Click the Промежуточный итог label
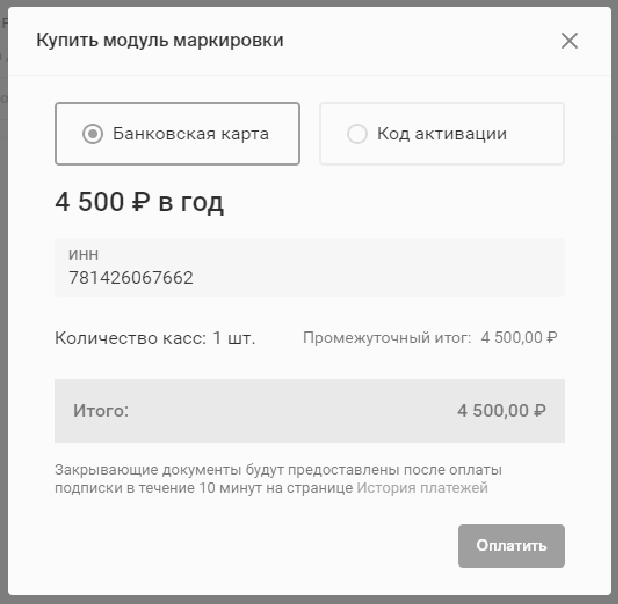This screenshot has width=618, height=604. click(386, 338)
